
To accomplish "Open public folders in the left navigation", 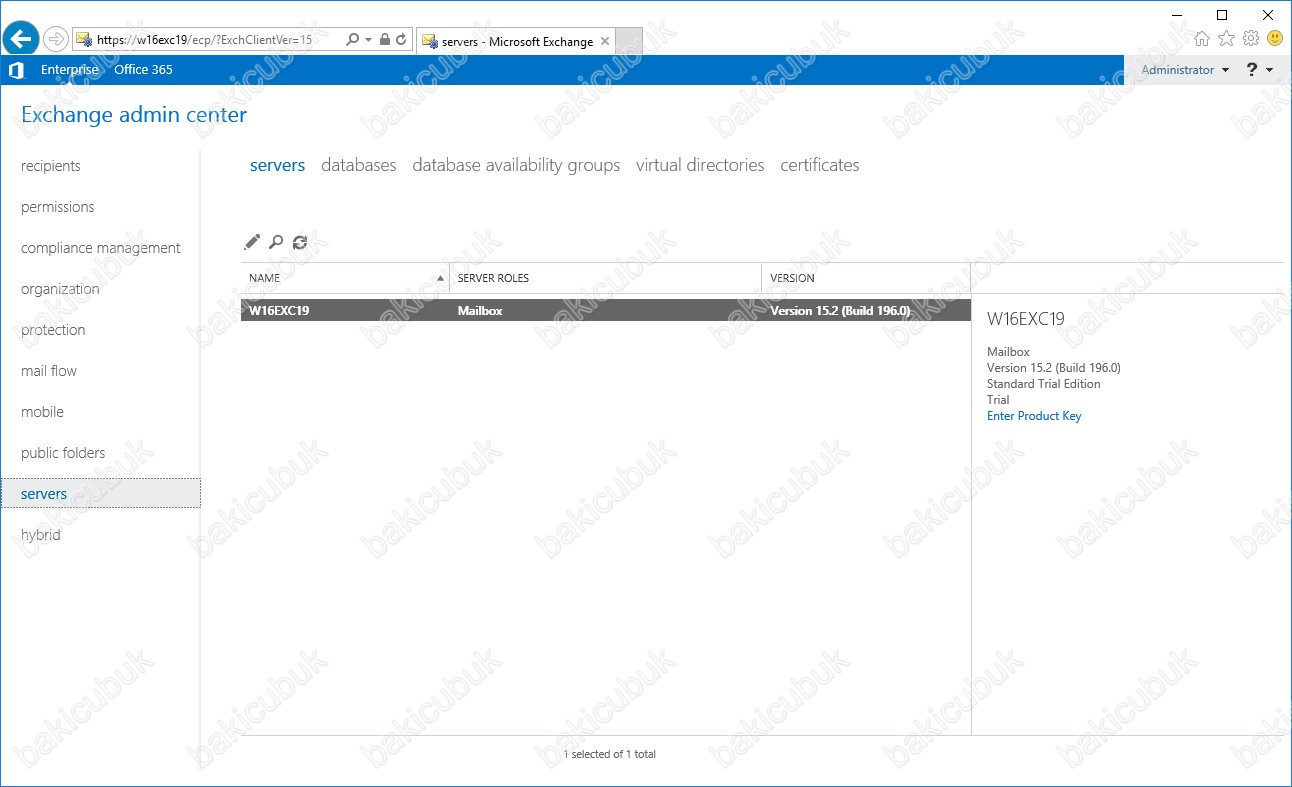I will 63,453.
